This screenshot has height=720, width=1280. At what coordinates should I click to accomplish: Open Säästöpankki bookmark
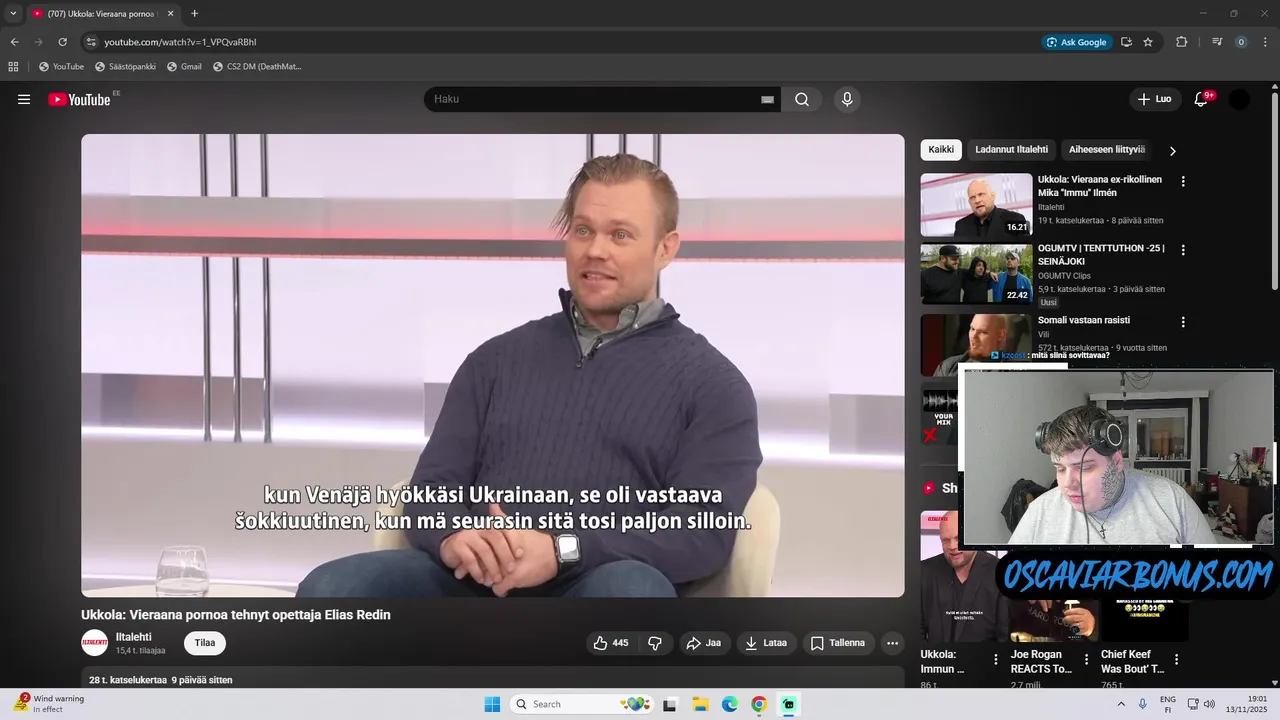click(126, 67)
